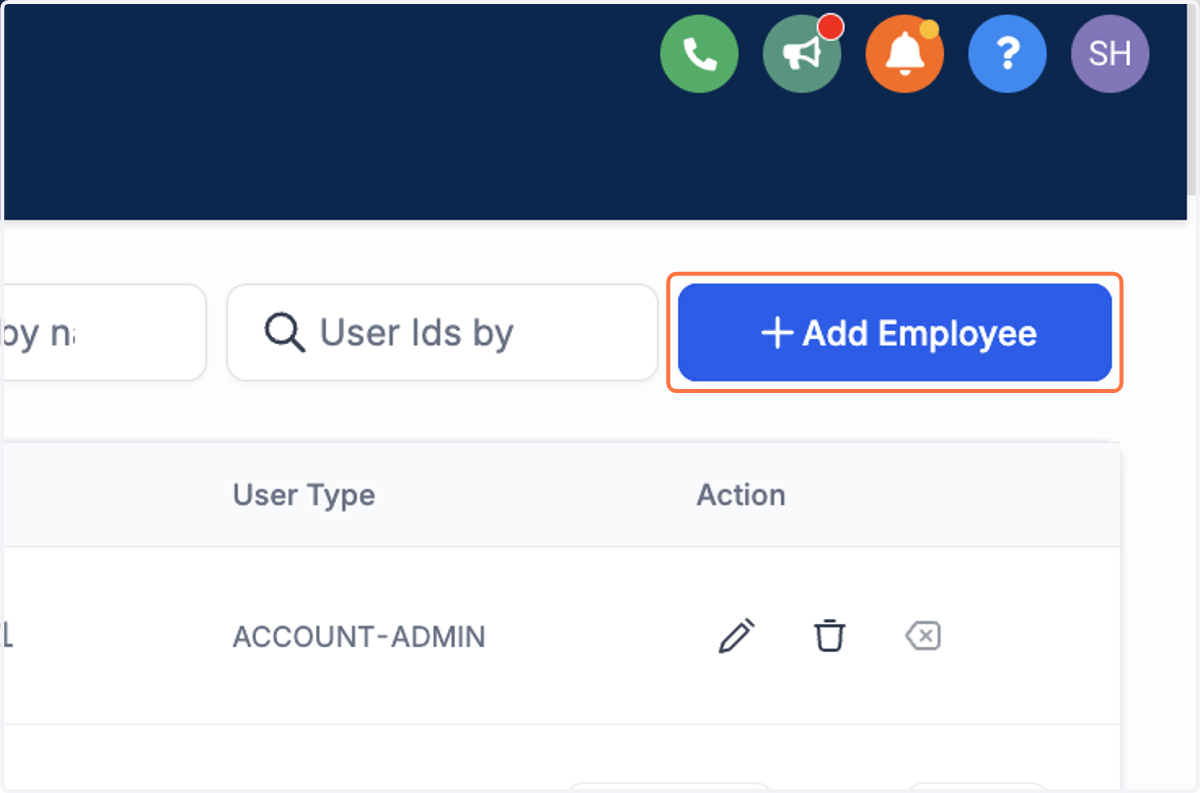Click the blue question mark help icon
This screenshot has width=1200, height=793.
point(1008,54)
